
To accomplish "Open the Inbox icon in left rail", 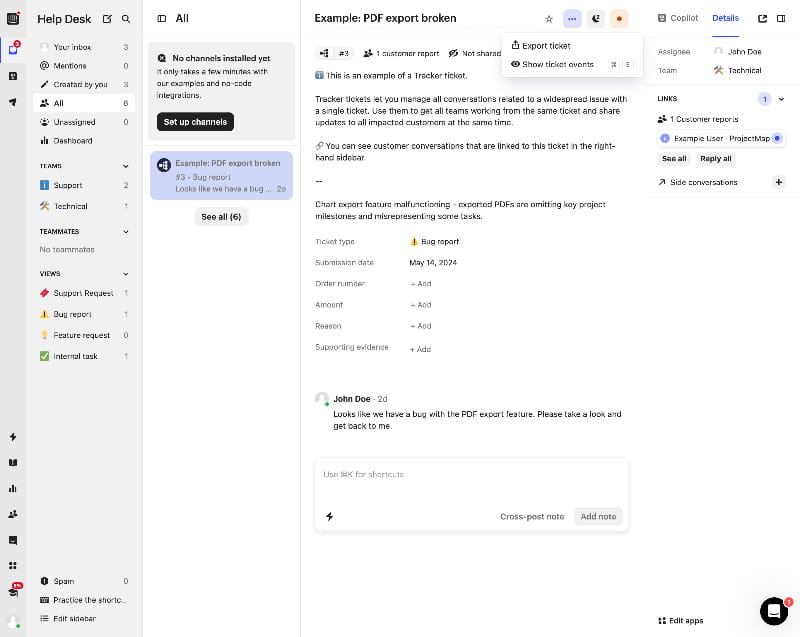I will [x=13, y=49].
